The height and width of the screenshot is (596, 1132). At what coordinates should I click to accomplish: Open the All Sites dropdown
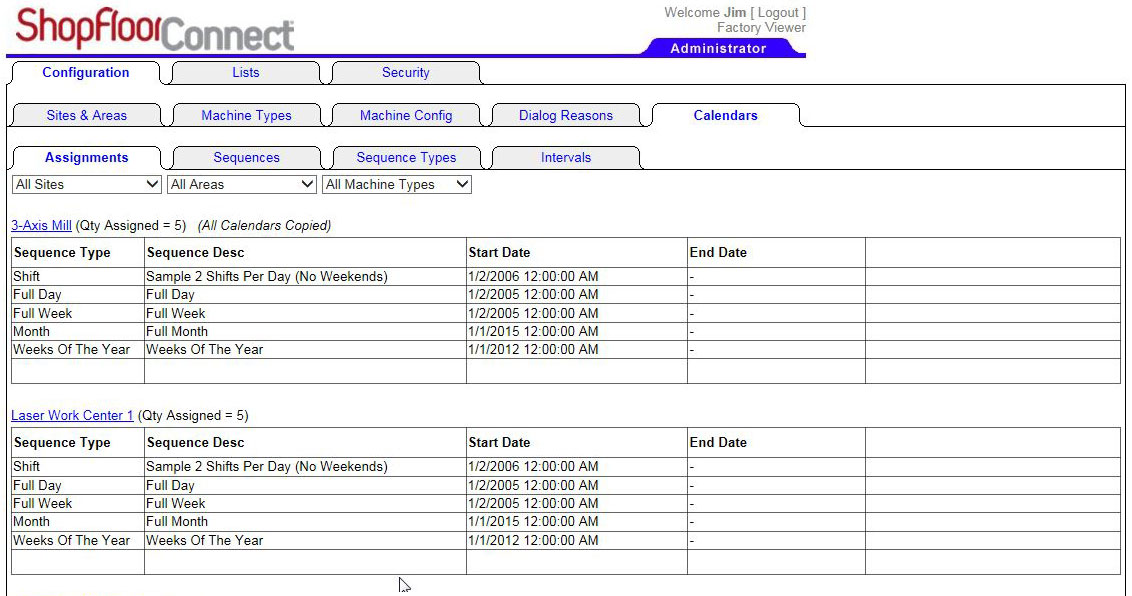[87, 185]
